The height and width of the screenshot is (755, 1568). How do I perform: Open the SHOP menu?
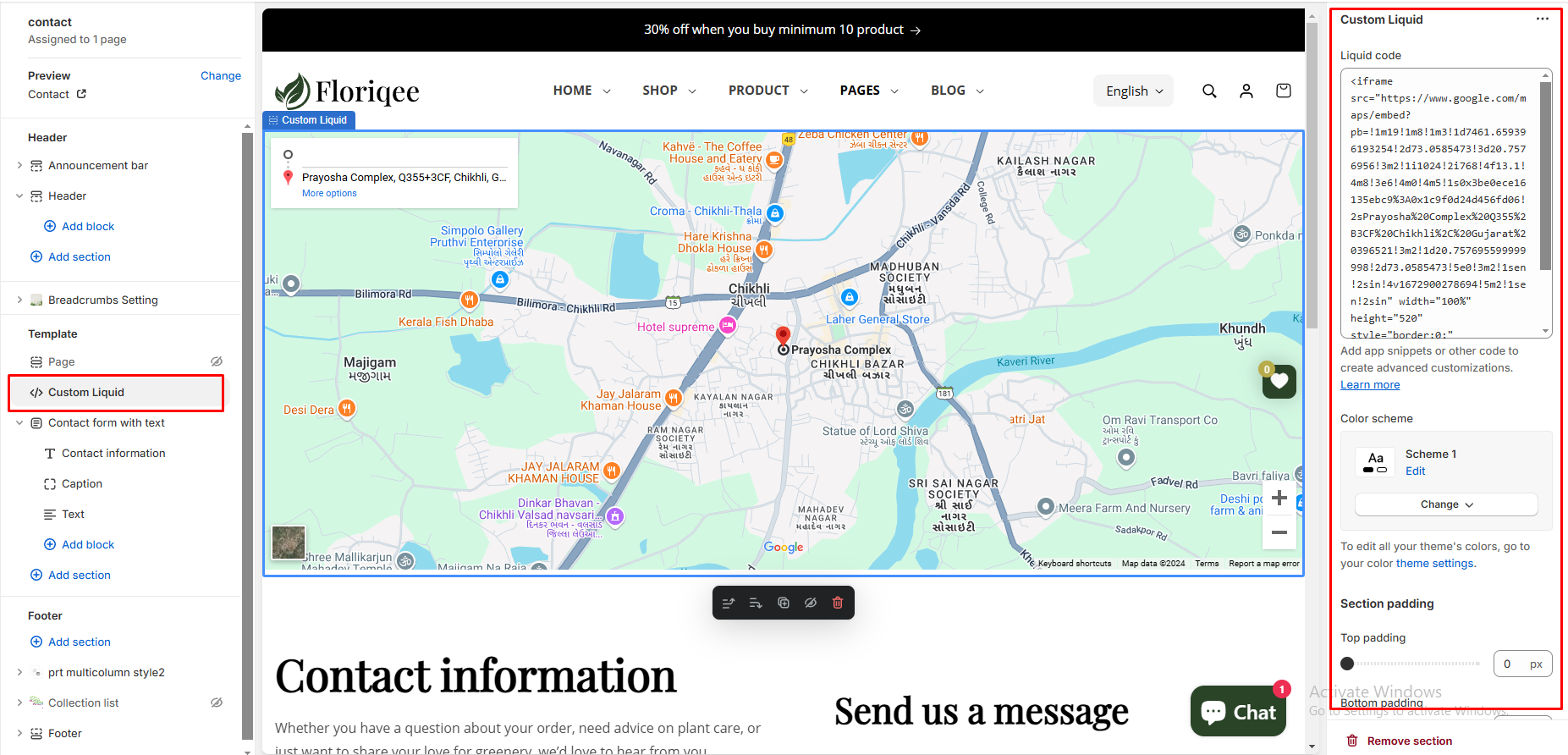pyautogui.click(x=668, y=91)
